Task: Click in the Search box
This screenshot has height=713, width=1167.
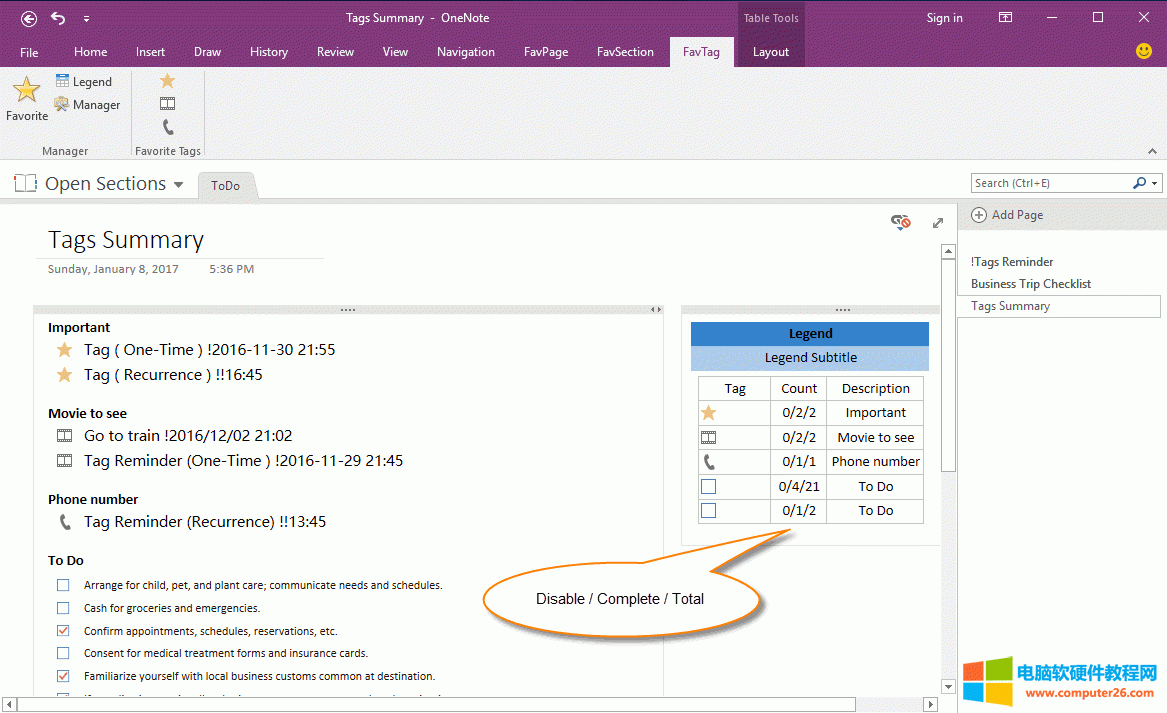Action: (1050, 184)
